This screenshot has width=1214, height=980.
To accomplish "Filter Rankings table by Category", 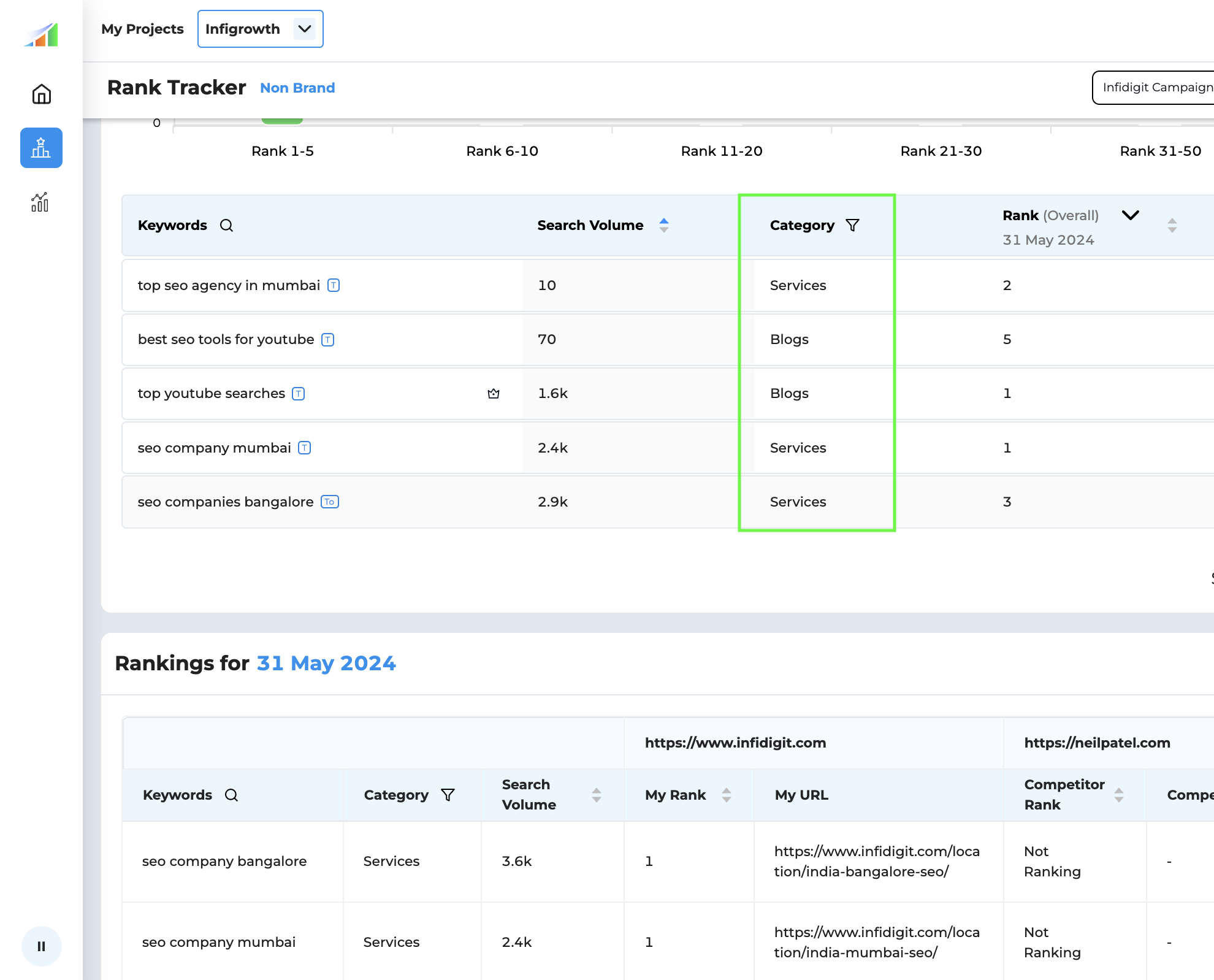I will tap(448, 795).
